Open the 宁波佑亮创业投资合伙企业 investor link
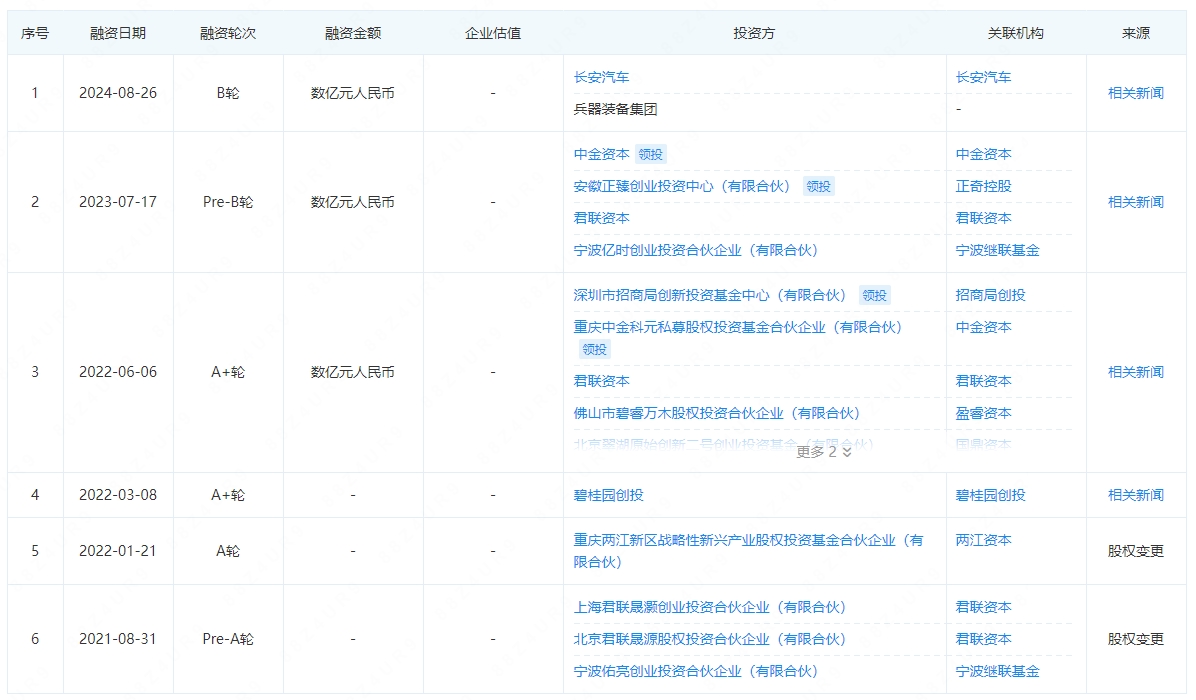Viewport: 1196px width, 700px height. click(x=696, y=671)
